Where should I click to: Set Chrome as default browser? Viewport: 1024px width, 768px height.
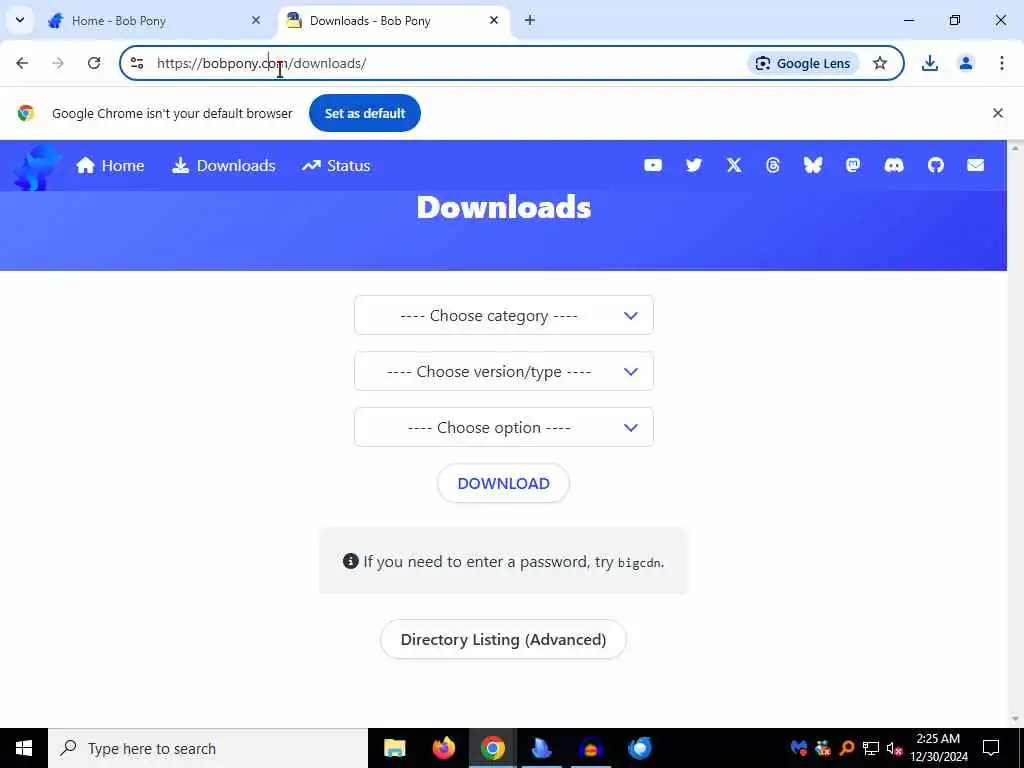(365, 113)
